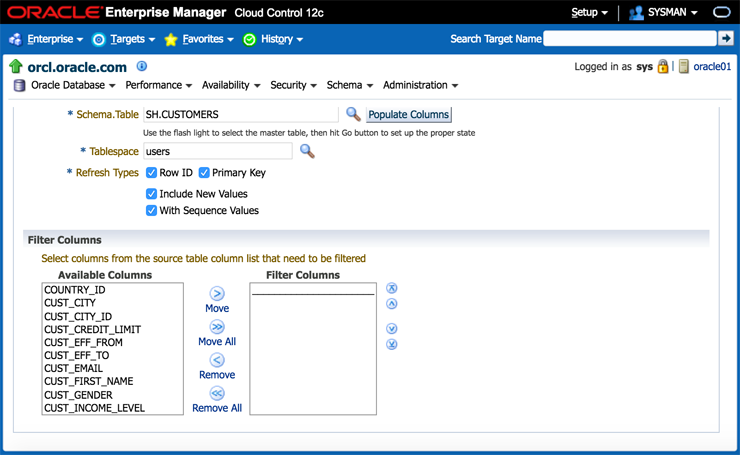The image size is (740, 455).
Task: Click the oracle01 host link
Action: click(x=712, y=67)
